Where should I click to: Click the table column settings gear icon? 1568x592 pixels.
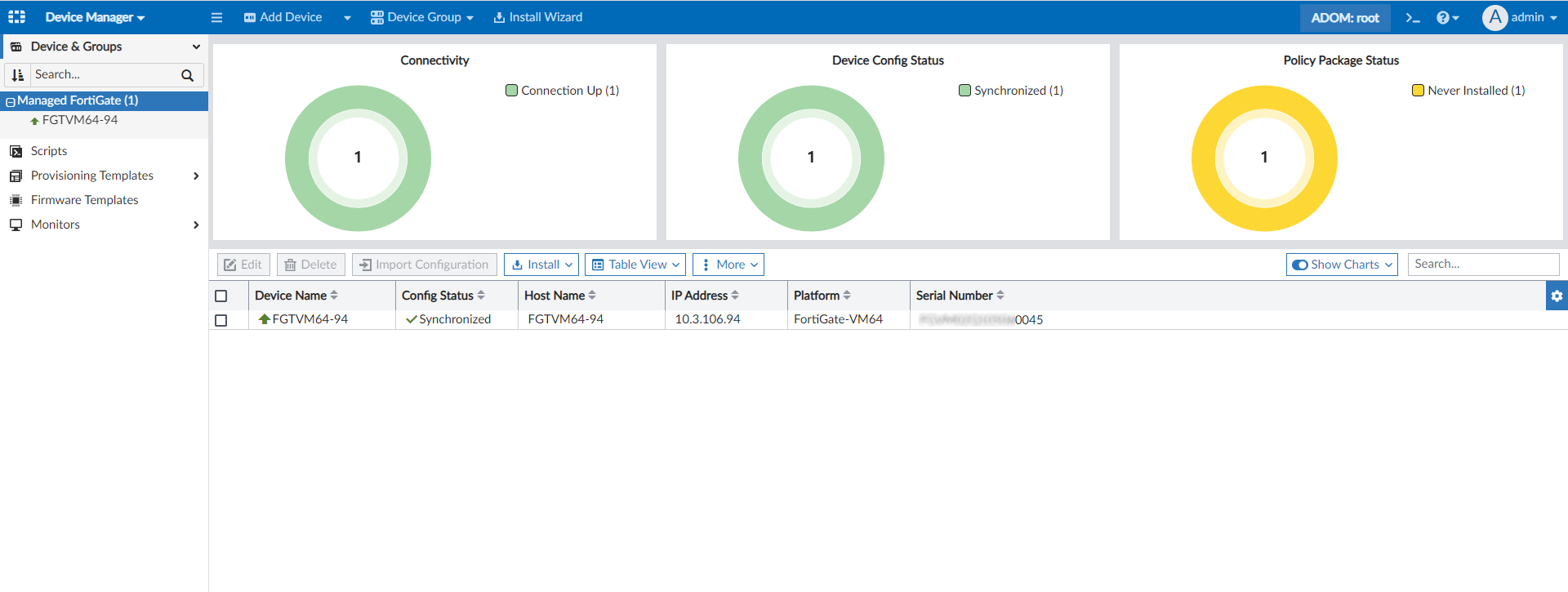[x=1557, y=296]
